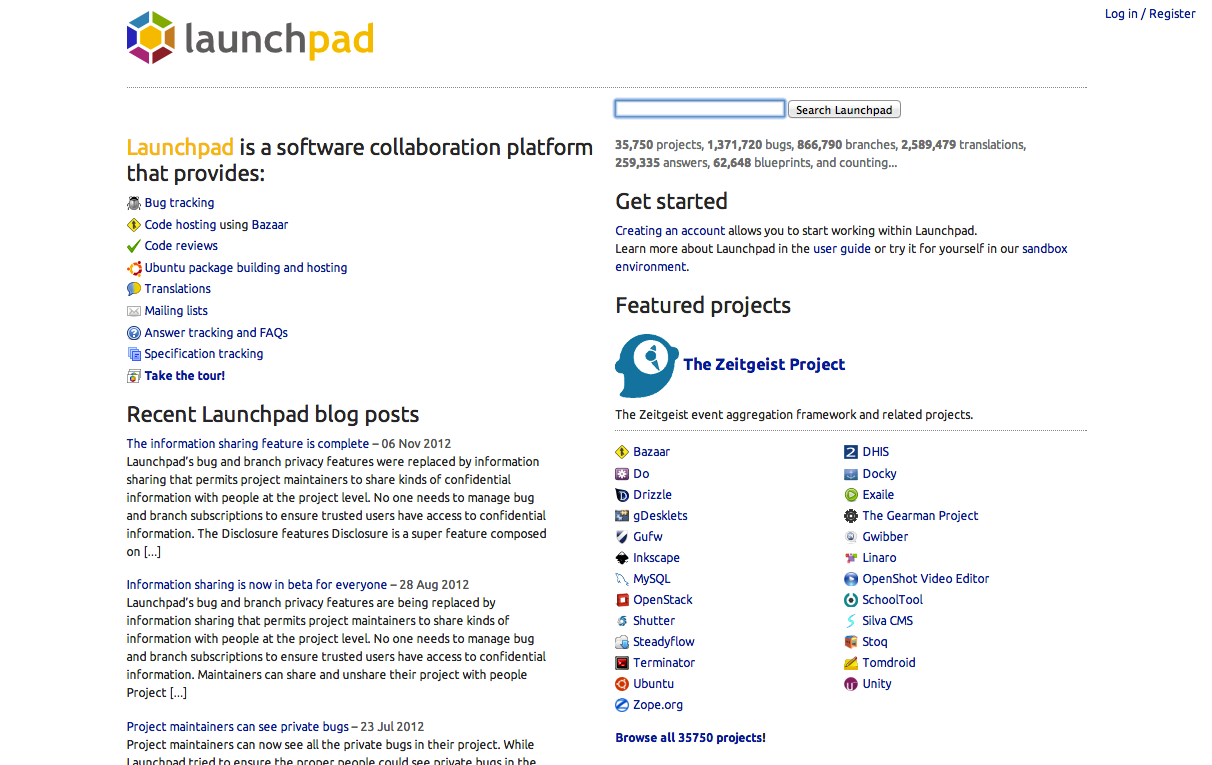The image size is (1212, 765).
Task: Click the gDesklets project icon
Action: [x=623, y=516]
